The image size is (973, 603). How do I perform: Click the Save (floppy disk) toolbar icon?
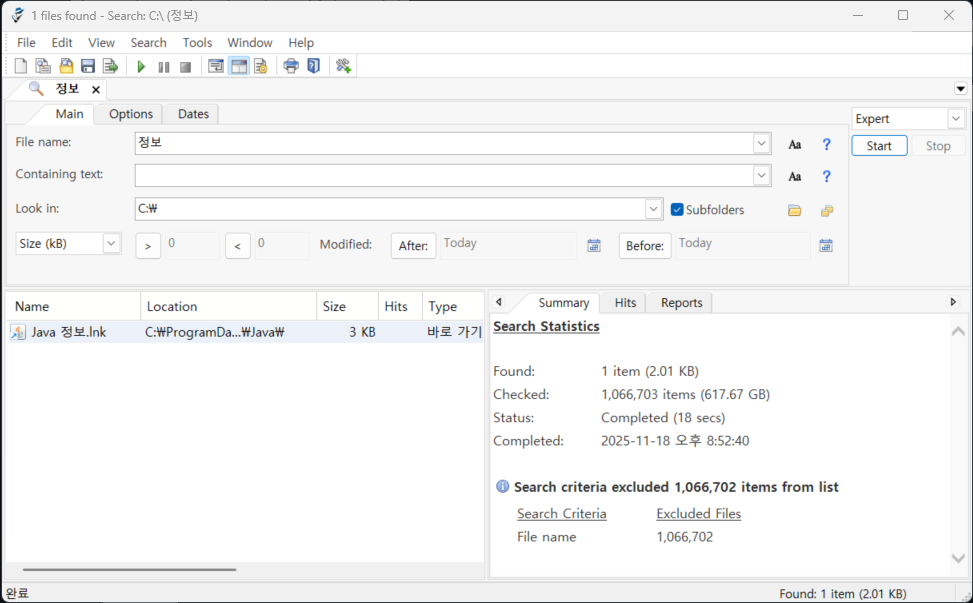click(88, 67)
